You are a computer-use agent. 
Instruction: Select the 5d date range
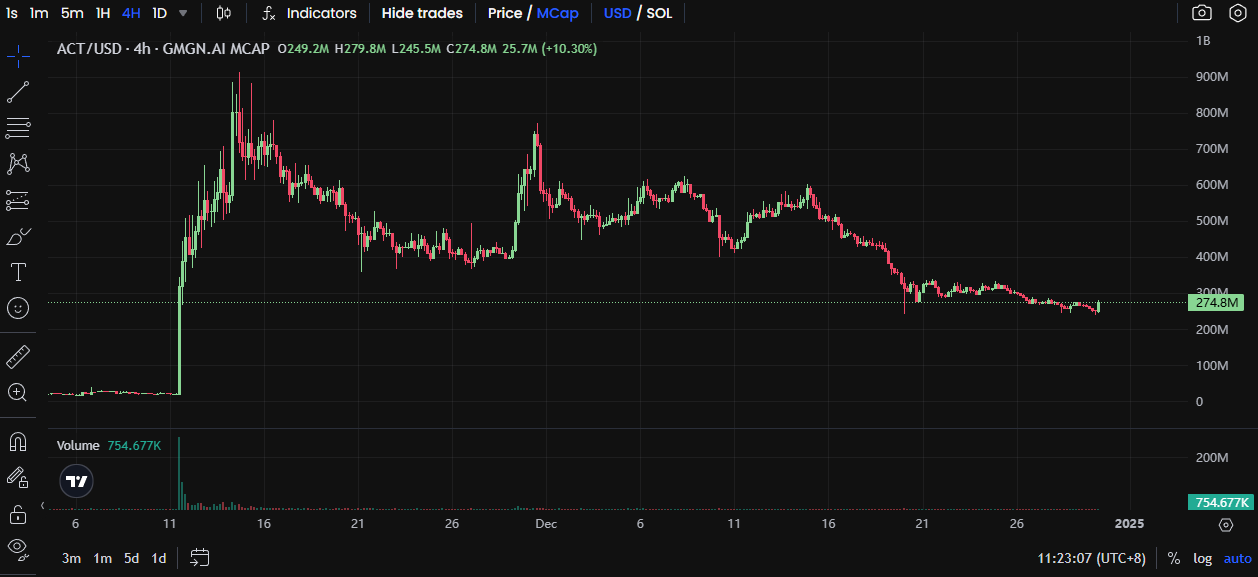pos(131,558)
